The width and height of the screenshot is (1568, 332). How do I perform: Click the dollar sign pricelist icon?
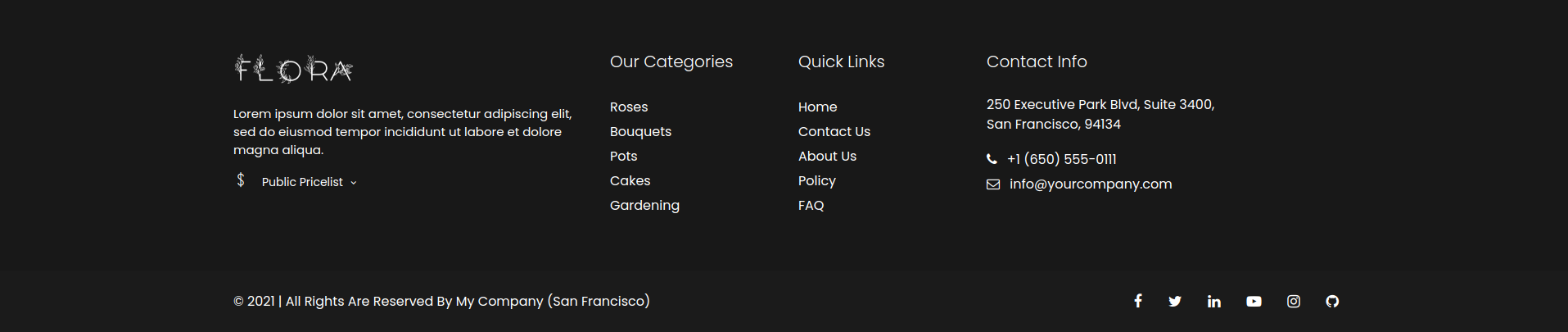point(241,180)
